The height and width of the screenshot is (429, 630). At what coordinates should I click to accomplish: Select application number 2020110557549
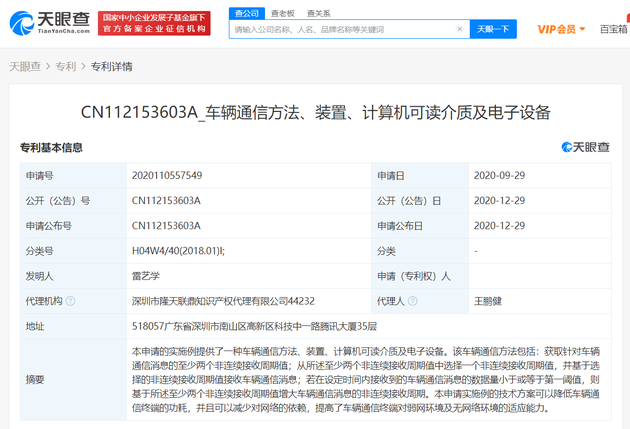pos(167,176)
